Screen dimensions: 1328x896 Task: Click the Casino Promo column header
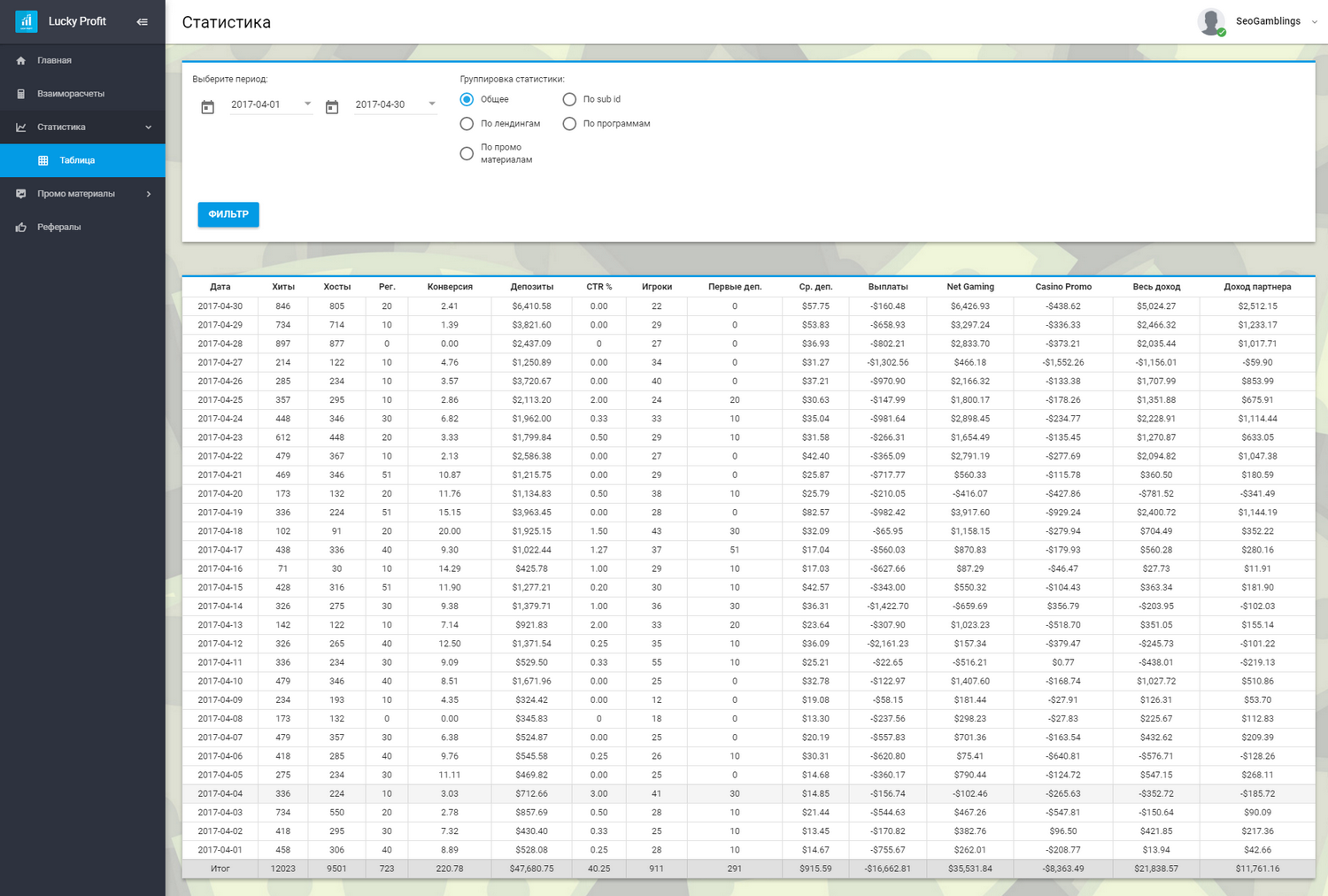click(x=1063, y=287)
